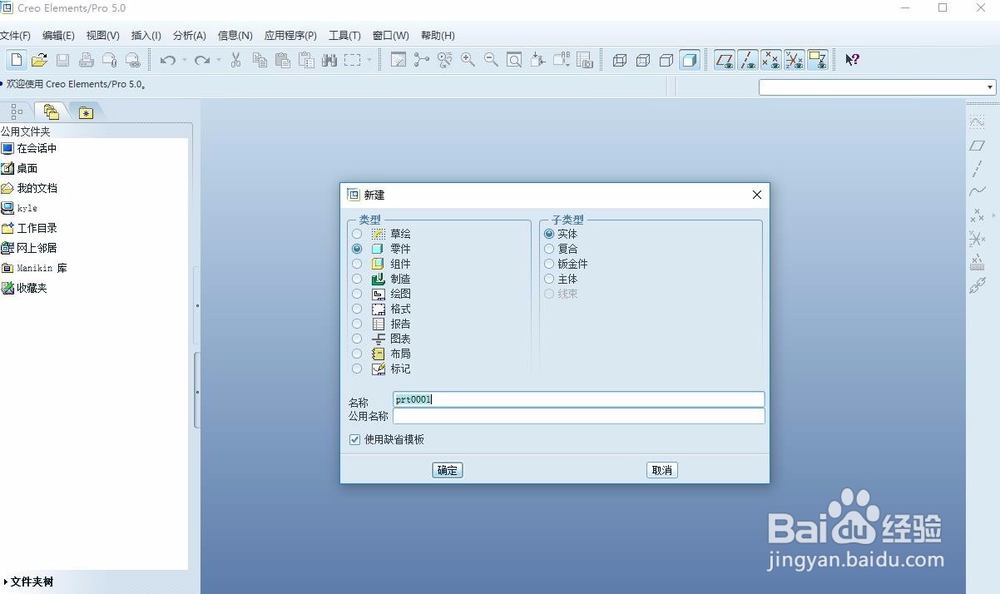Toggle datum points display icon
The width and height of the screenshot is (1000, 594).
(x=771, y=60)
